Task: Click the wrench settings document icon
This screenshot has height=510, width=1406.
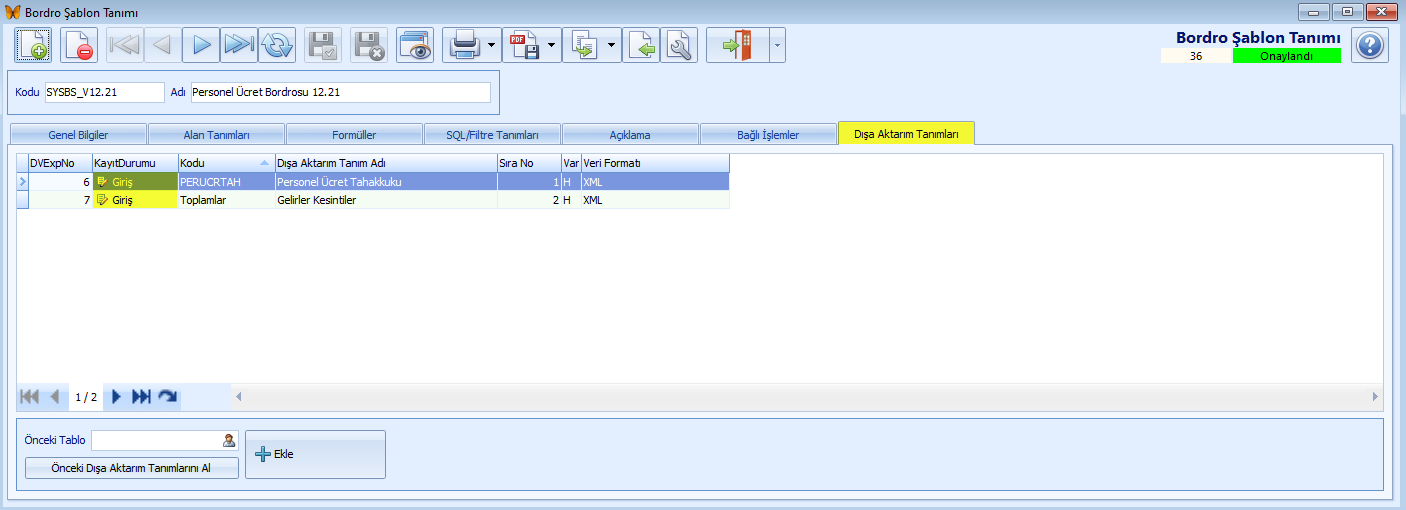Action: tap(679, 46)
